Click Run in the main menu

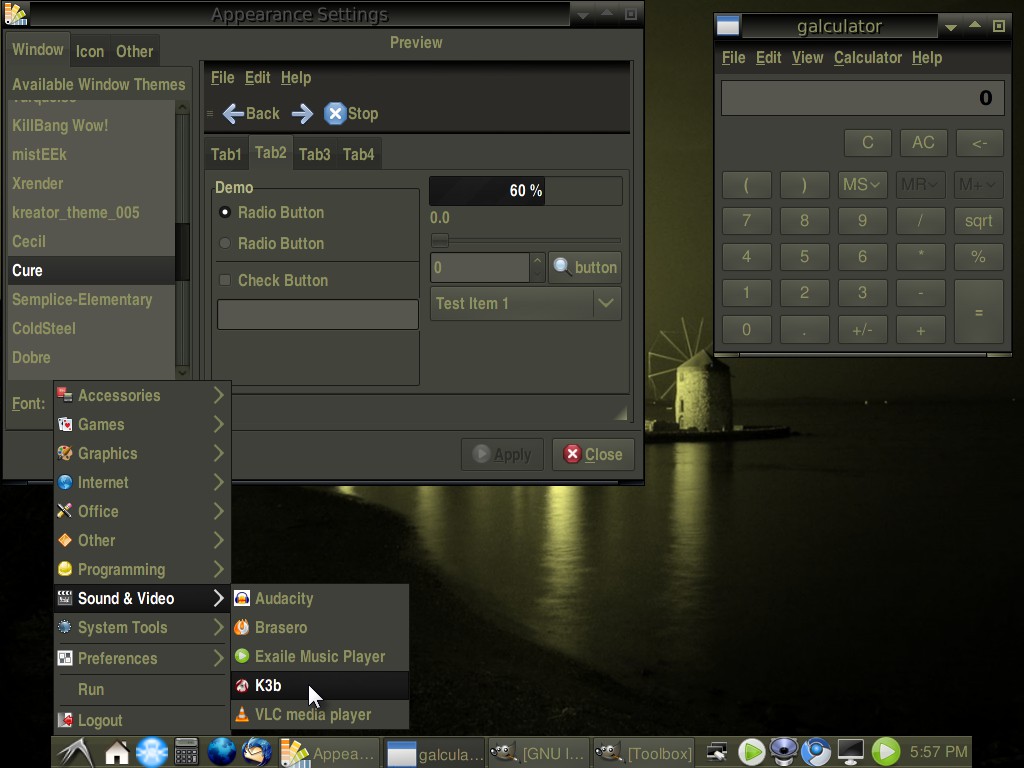[x=142, y=689]
